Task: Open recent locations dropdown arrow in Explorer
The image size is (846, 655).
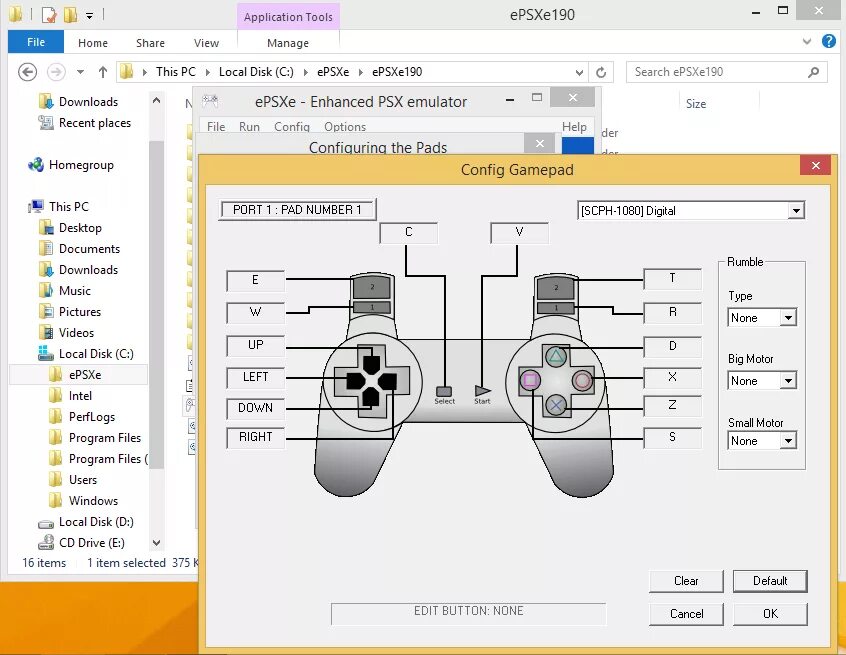Action: tap(80, 72)
